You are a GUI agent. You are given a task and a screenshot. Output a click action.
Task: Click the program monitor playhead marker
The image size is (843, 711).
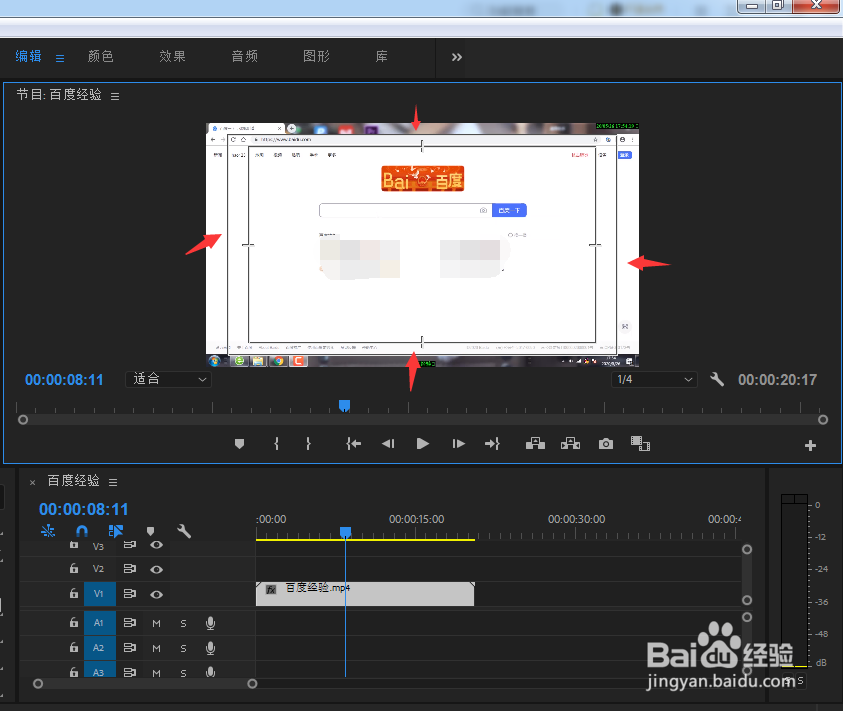345,406
